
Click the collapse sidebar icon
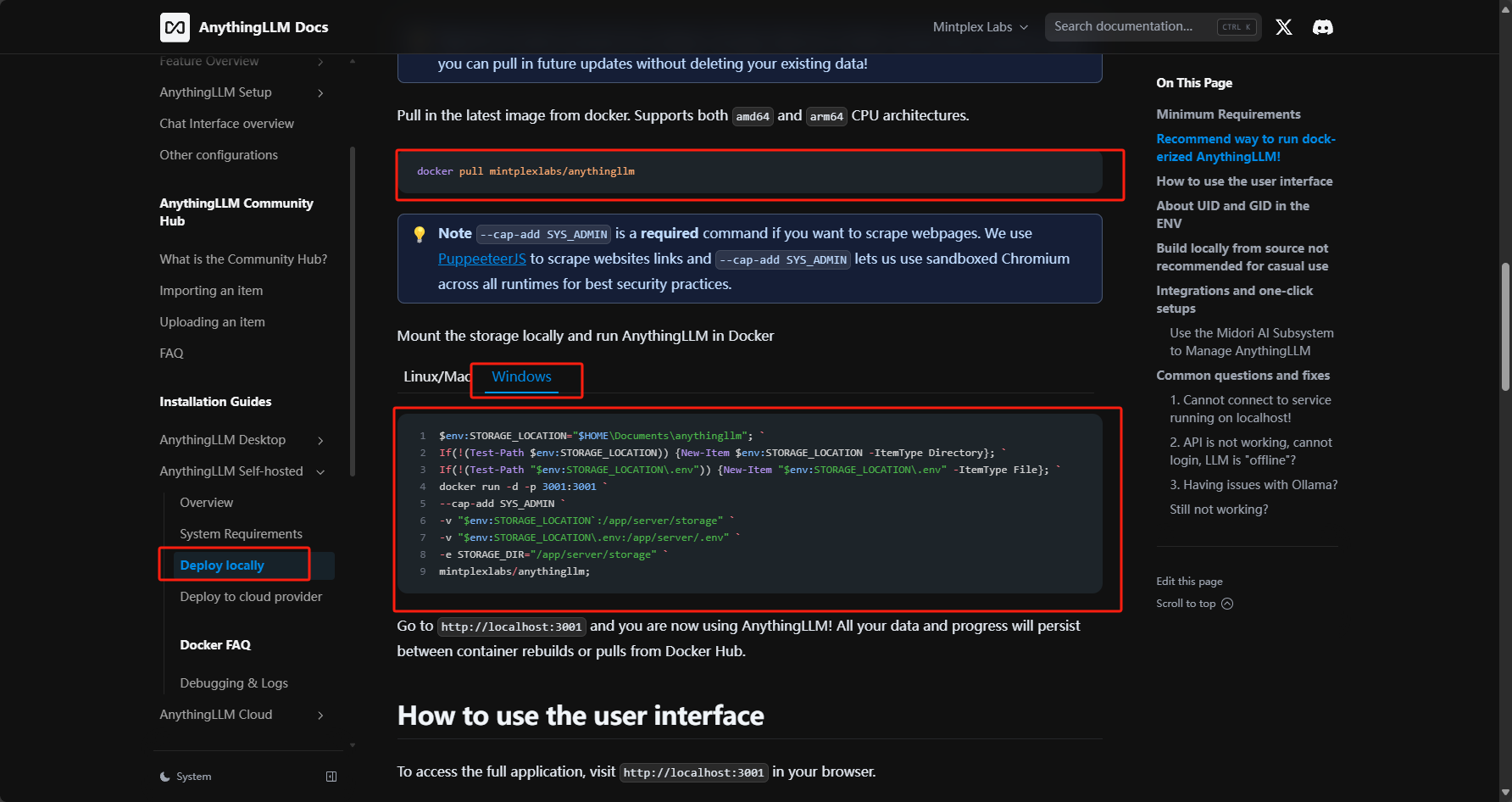331,777
